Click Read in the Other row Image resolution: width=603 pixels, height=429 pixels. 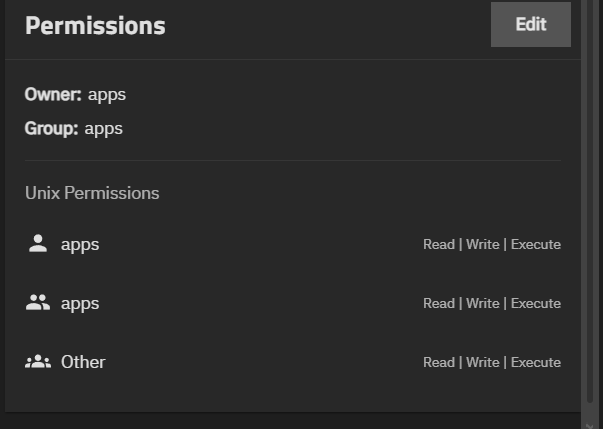coord(439,362)
